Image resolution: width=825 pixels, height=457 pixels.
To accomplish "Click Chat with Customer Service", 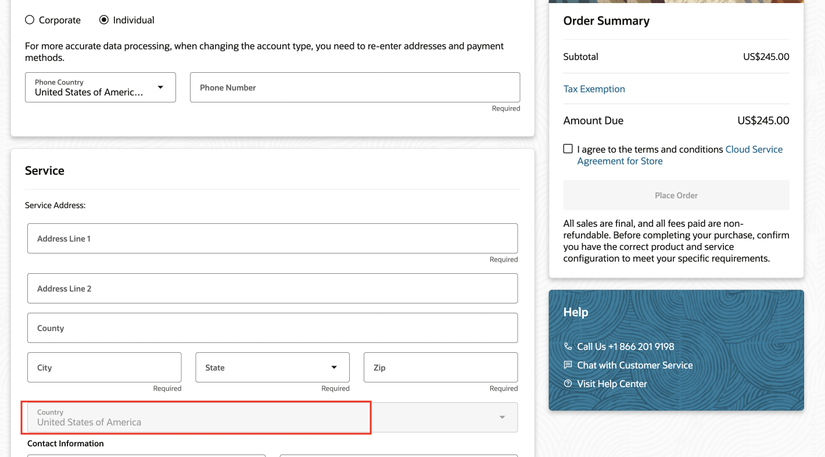I will click(x=635, y=365).
